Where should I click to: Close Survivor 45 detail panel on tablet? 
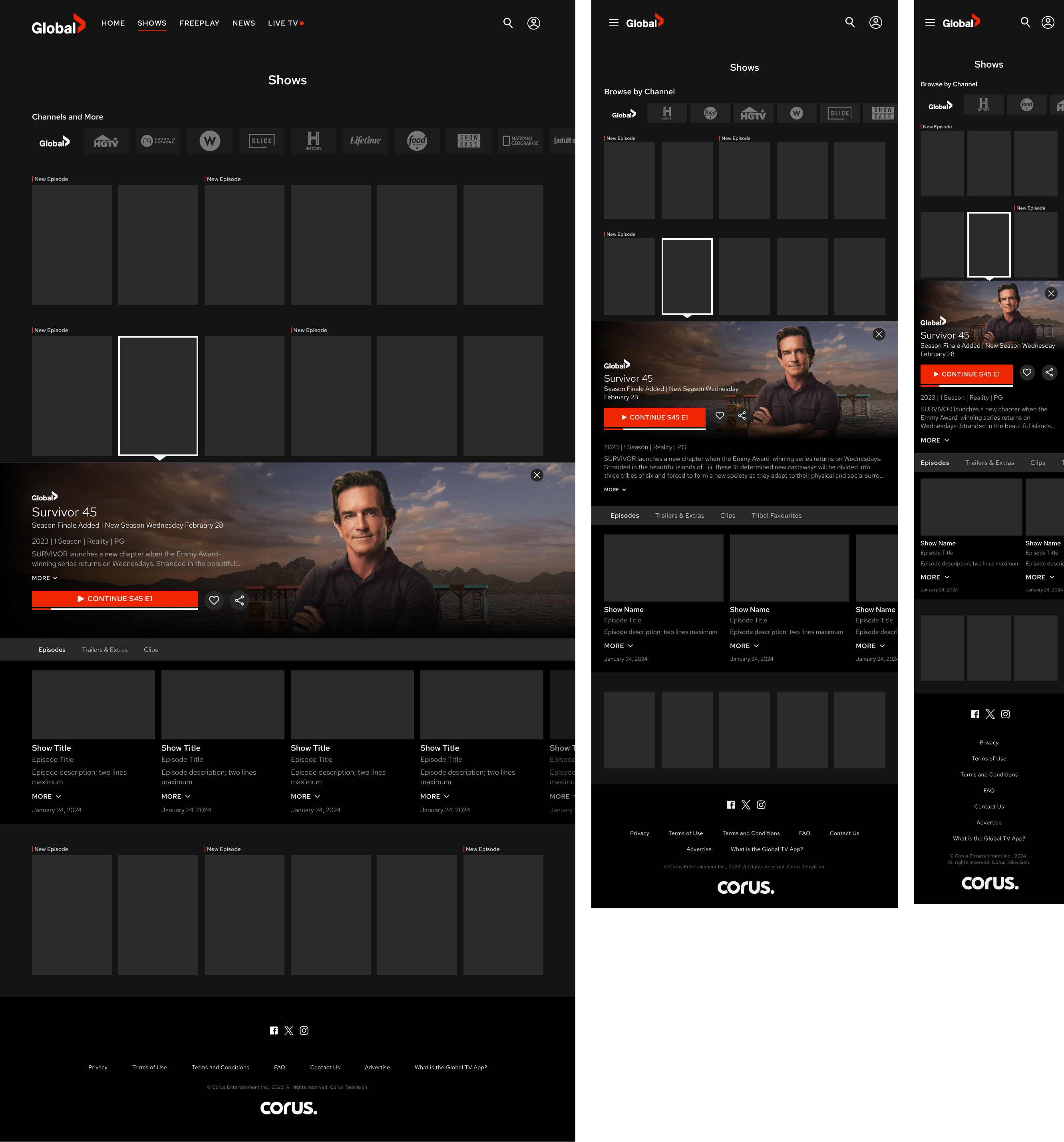coord(879,334)
